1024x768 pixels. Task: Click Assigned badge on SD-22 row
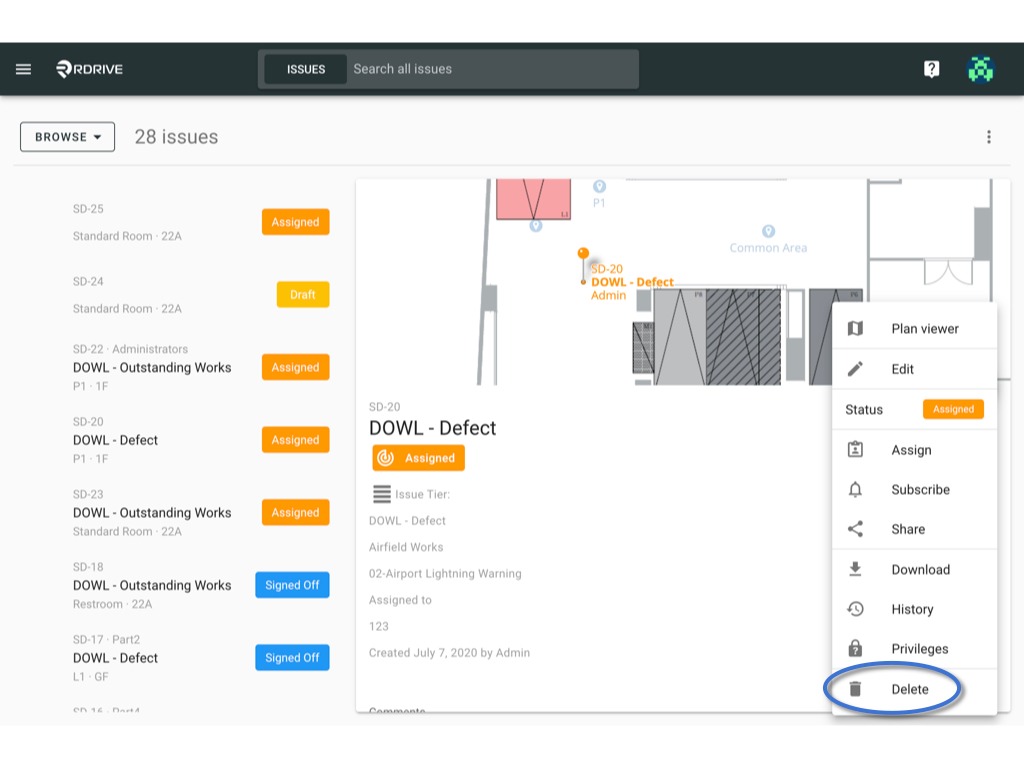click(x=295, y=367)
